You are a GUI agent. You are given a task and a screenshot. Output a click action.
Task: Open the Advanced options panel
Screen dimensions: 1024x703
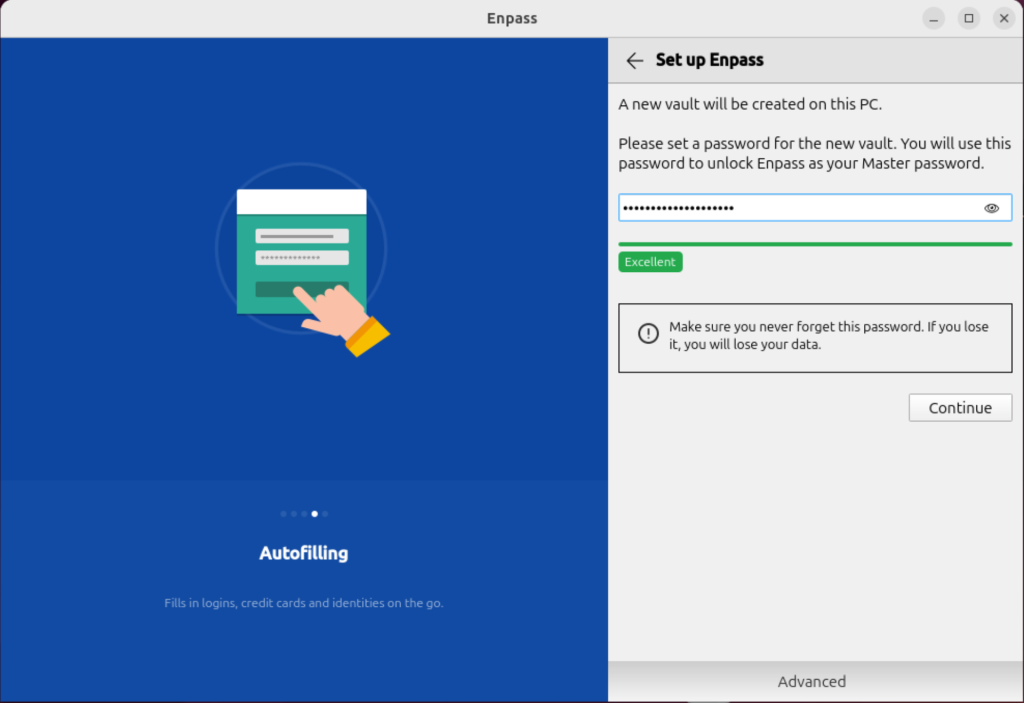[x=811, y=681]
